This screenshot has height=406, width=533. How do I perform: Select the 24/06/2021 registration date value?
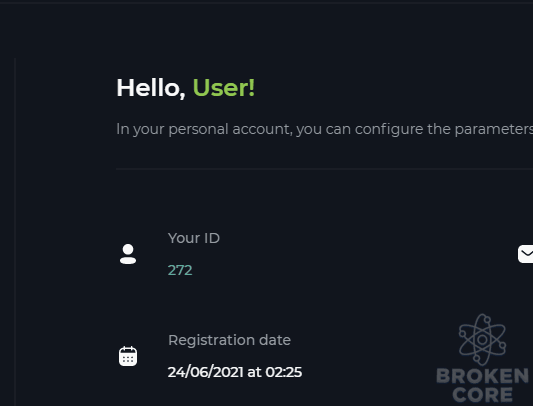pos(205,372)
